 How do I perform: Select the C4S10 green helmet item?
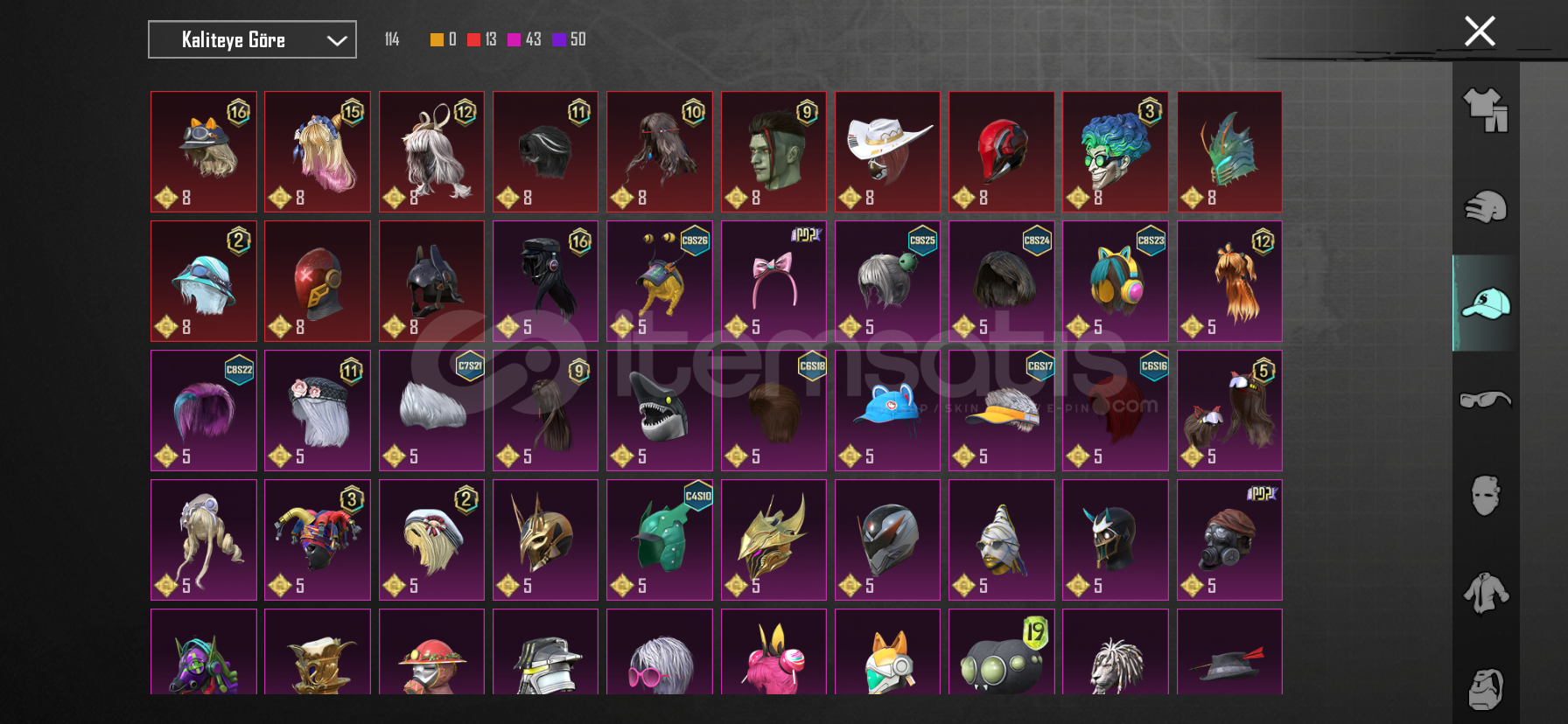(x=660, y=540)
